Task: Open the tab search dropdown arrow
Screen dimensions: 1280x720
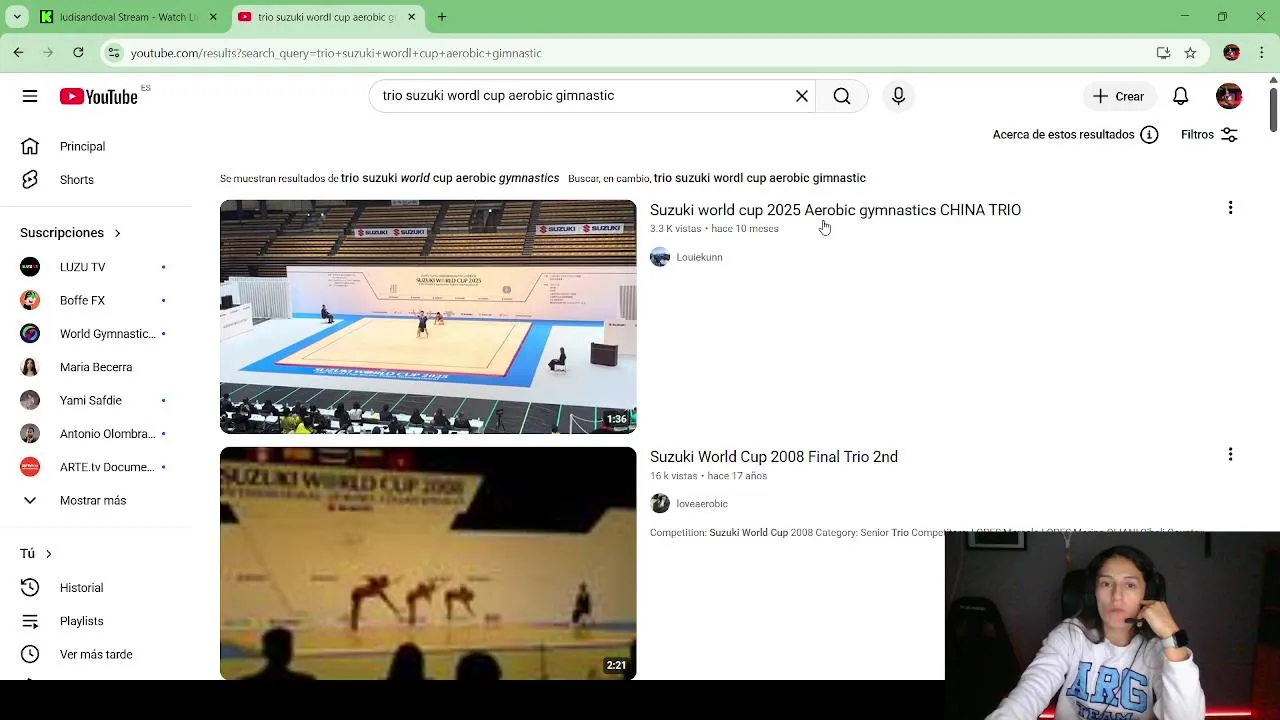Action: coord(16,17)
